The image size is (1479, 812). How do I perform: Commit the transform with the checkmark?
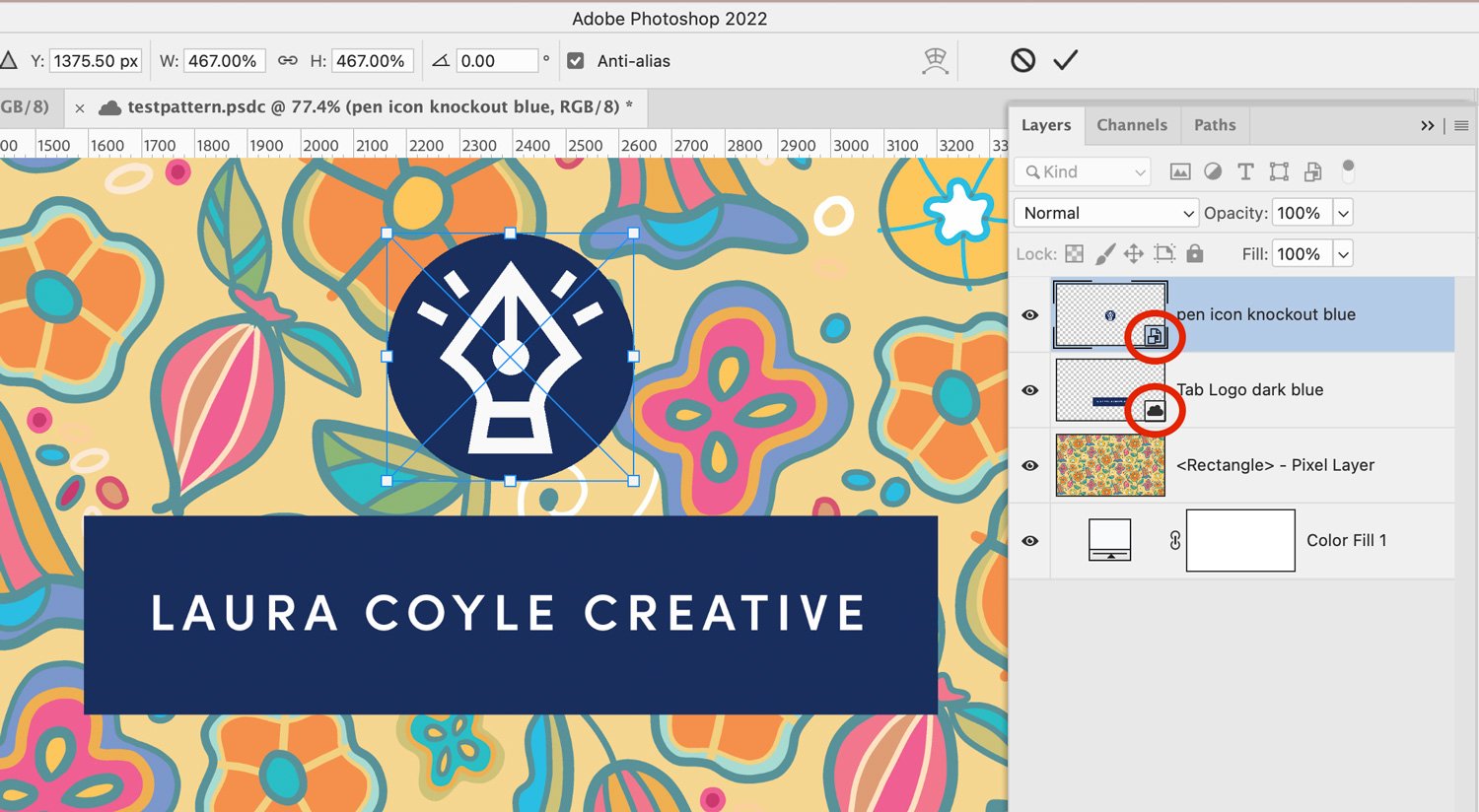pos(1065,60)
